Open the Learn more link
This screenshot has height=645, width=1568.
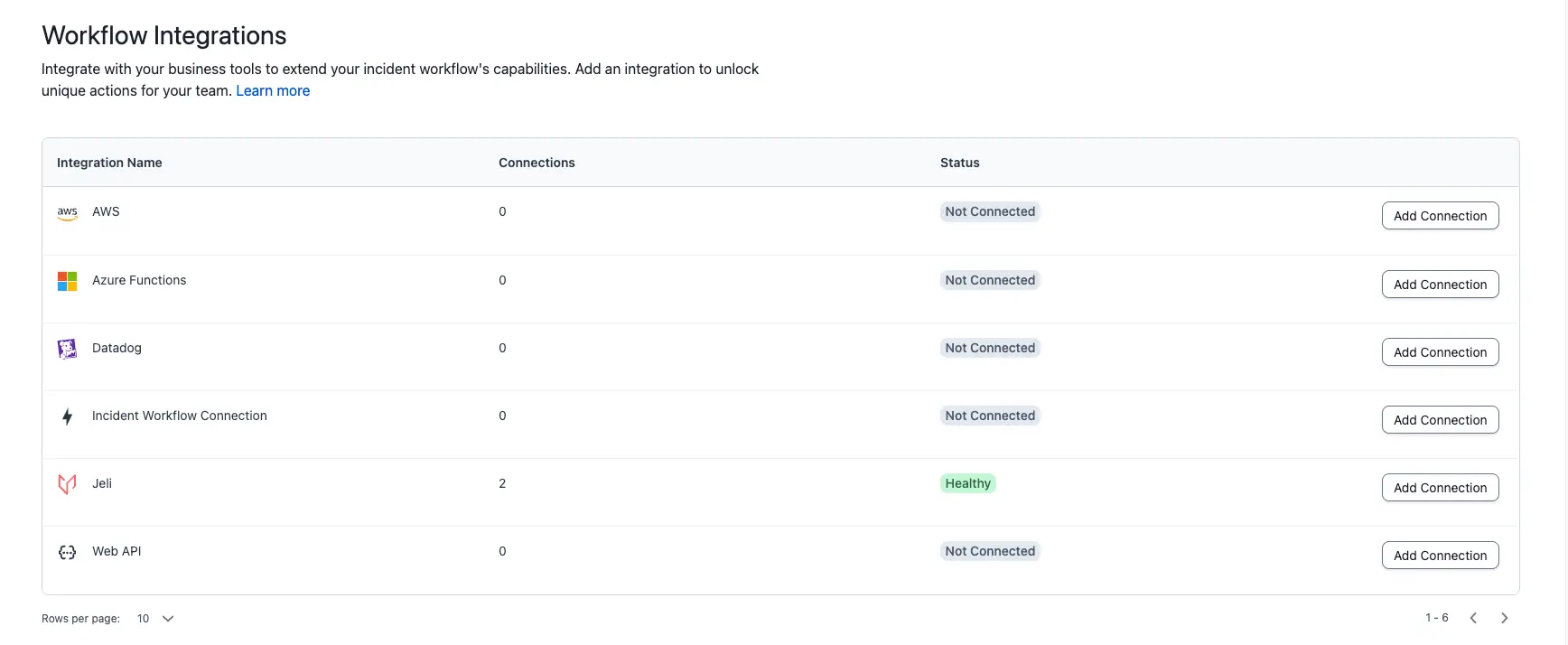(x=273, y=91)
